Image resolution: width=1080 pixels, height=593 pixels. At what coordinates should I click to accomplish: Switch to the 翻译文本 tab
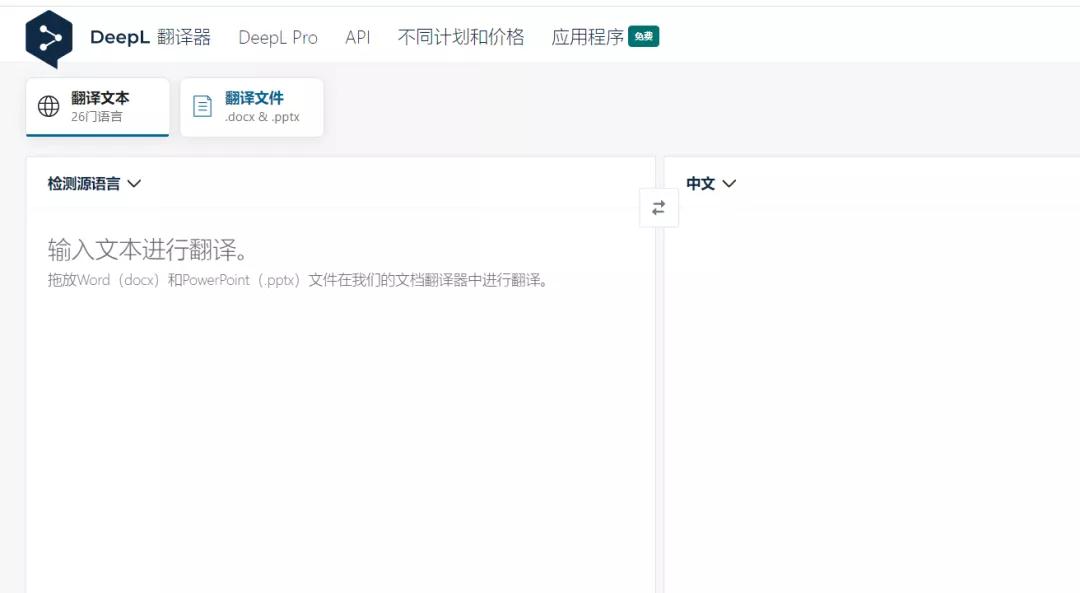[x=98, y=107]
